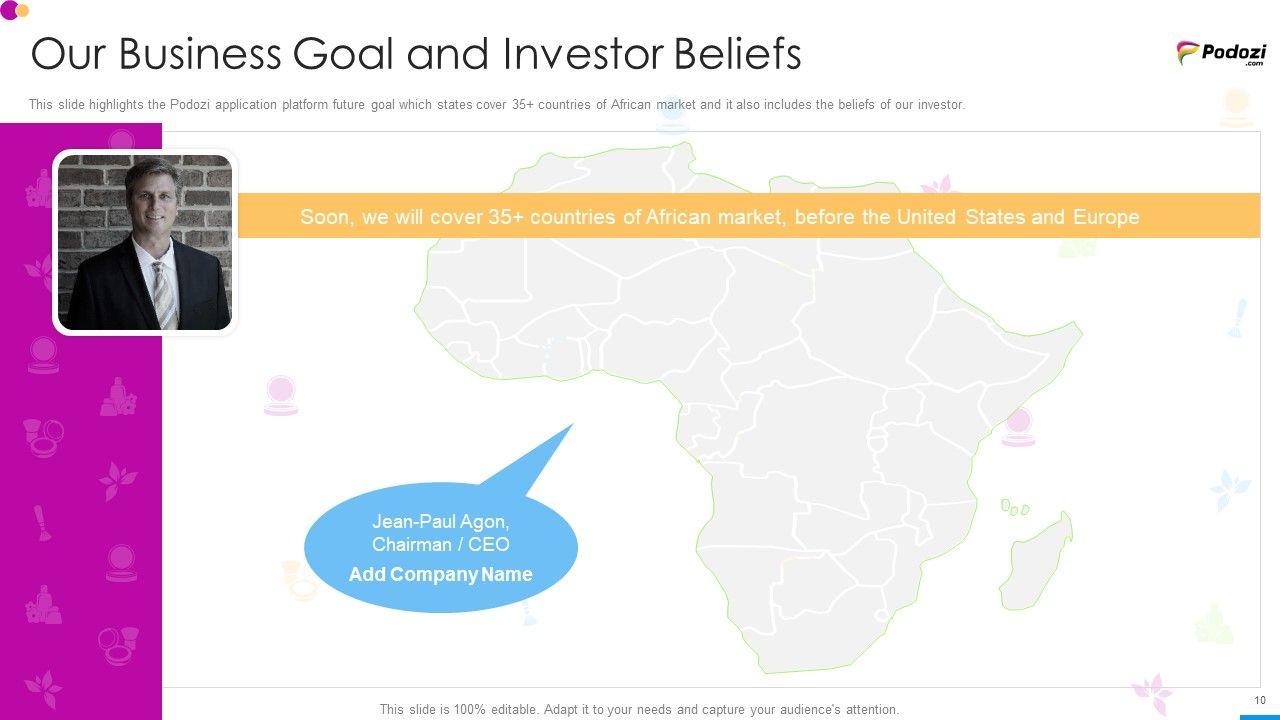Click the pink flower icon near the page number
The width and height of the screenshot is (1280, 720).
1152,693
